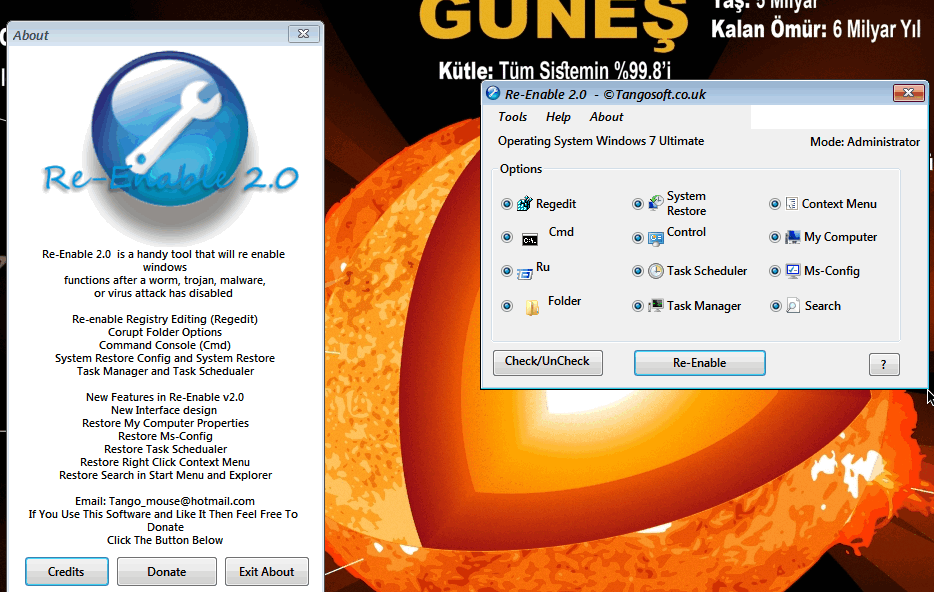Click 'Re-enable Registry Editing (Regedit)' line
Viewport: 934px width, 592px height.
(164, 319)
